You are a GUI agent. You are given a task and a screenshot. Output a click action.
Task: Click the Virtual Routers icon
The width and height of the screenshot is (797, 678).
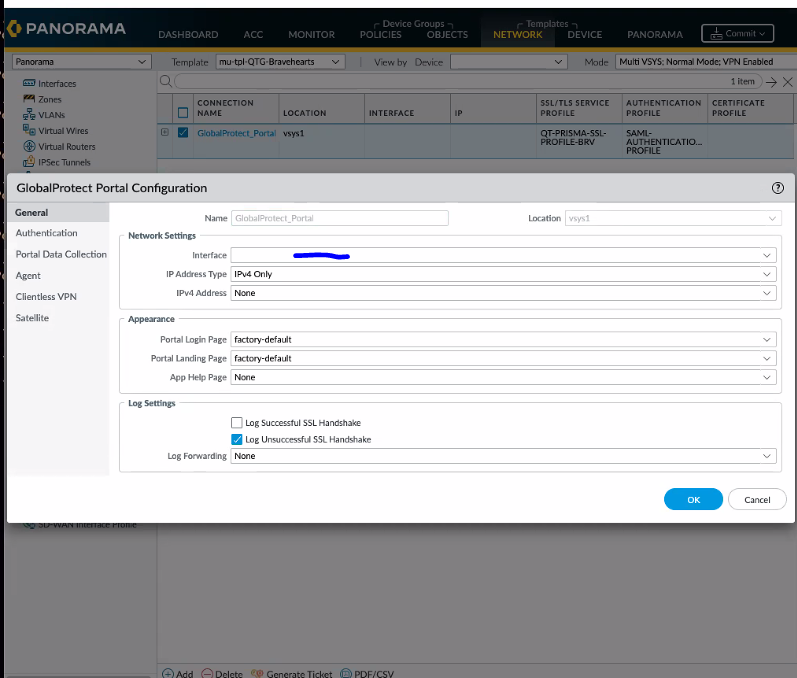29,146
